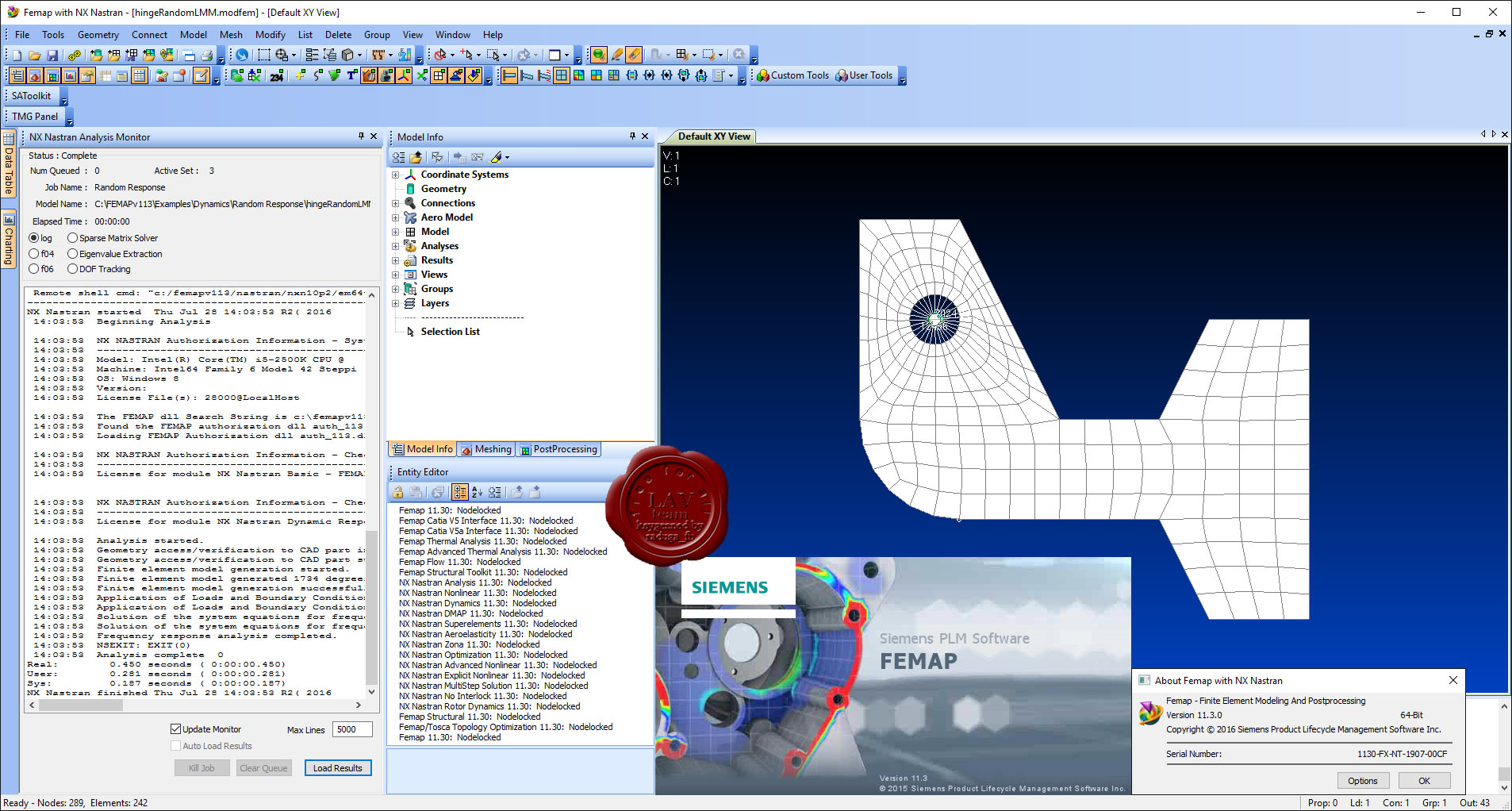
Task: Click the Charting pane toggle icon
Action: [70, 75]
